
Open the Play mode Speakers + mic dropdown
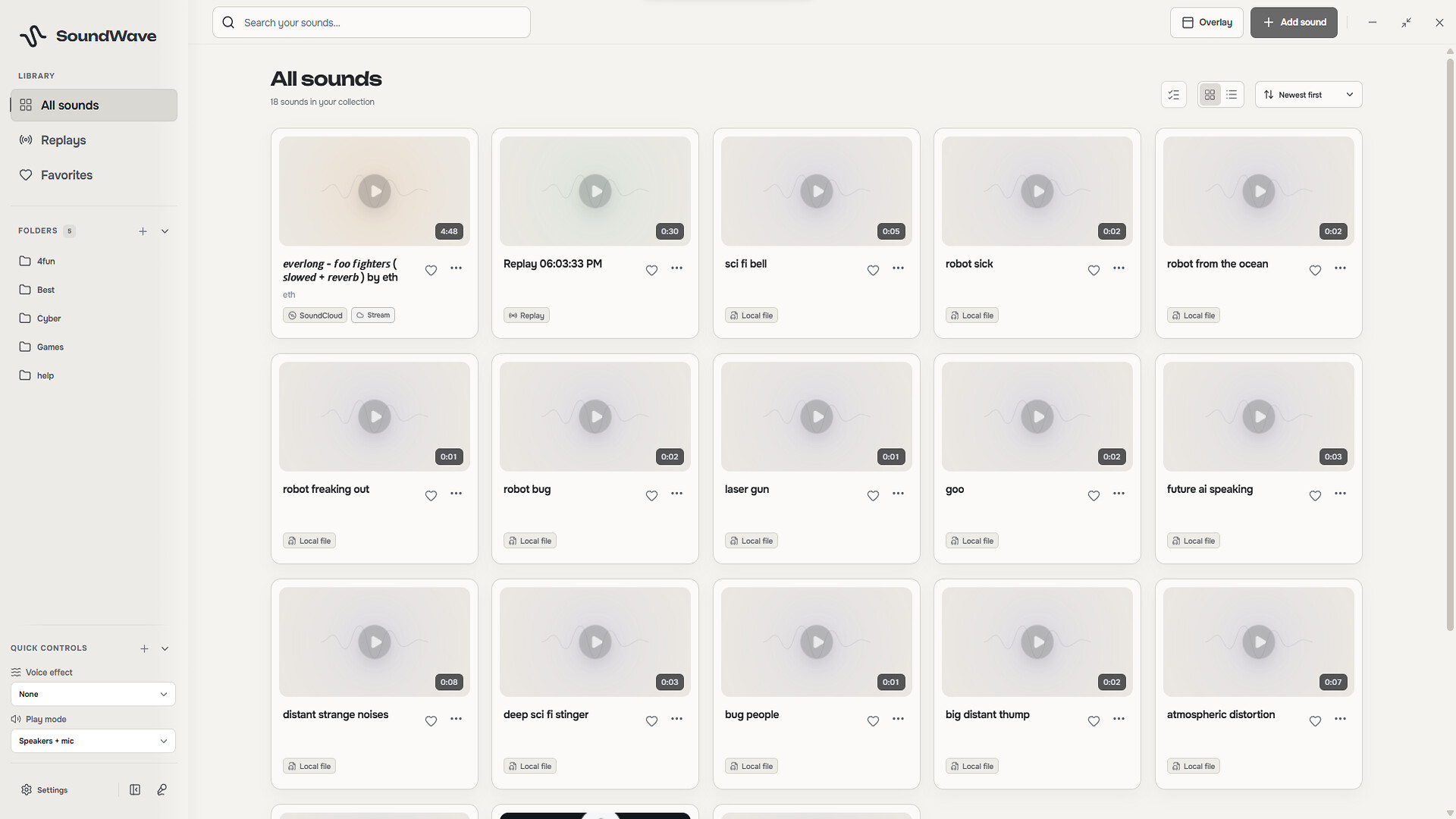[x=93, y=741]
